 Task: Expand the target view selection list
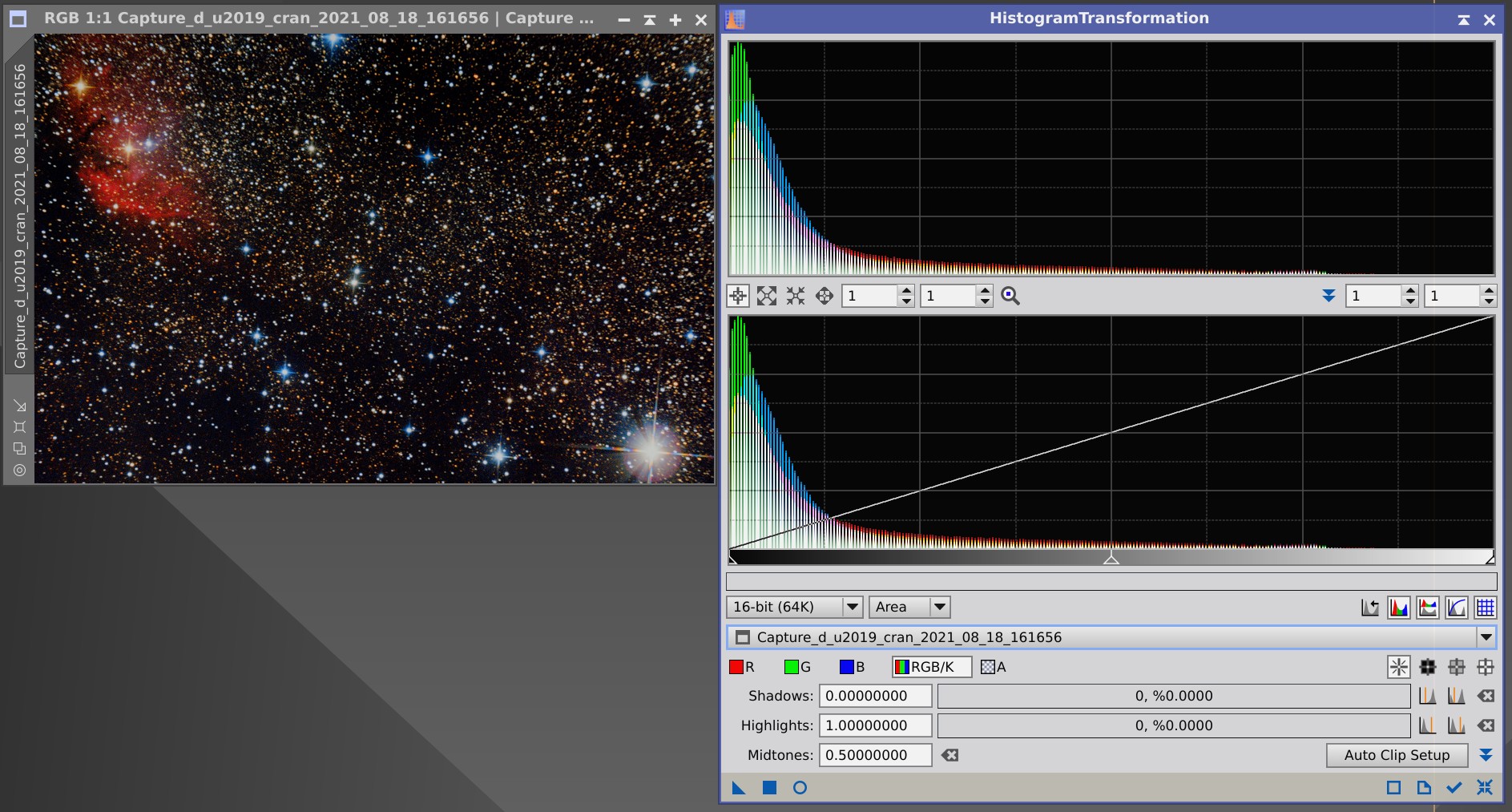(1486, 637)
